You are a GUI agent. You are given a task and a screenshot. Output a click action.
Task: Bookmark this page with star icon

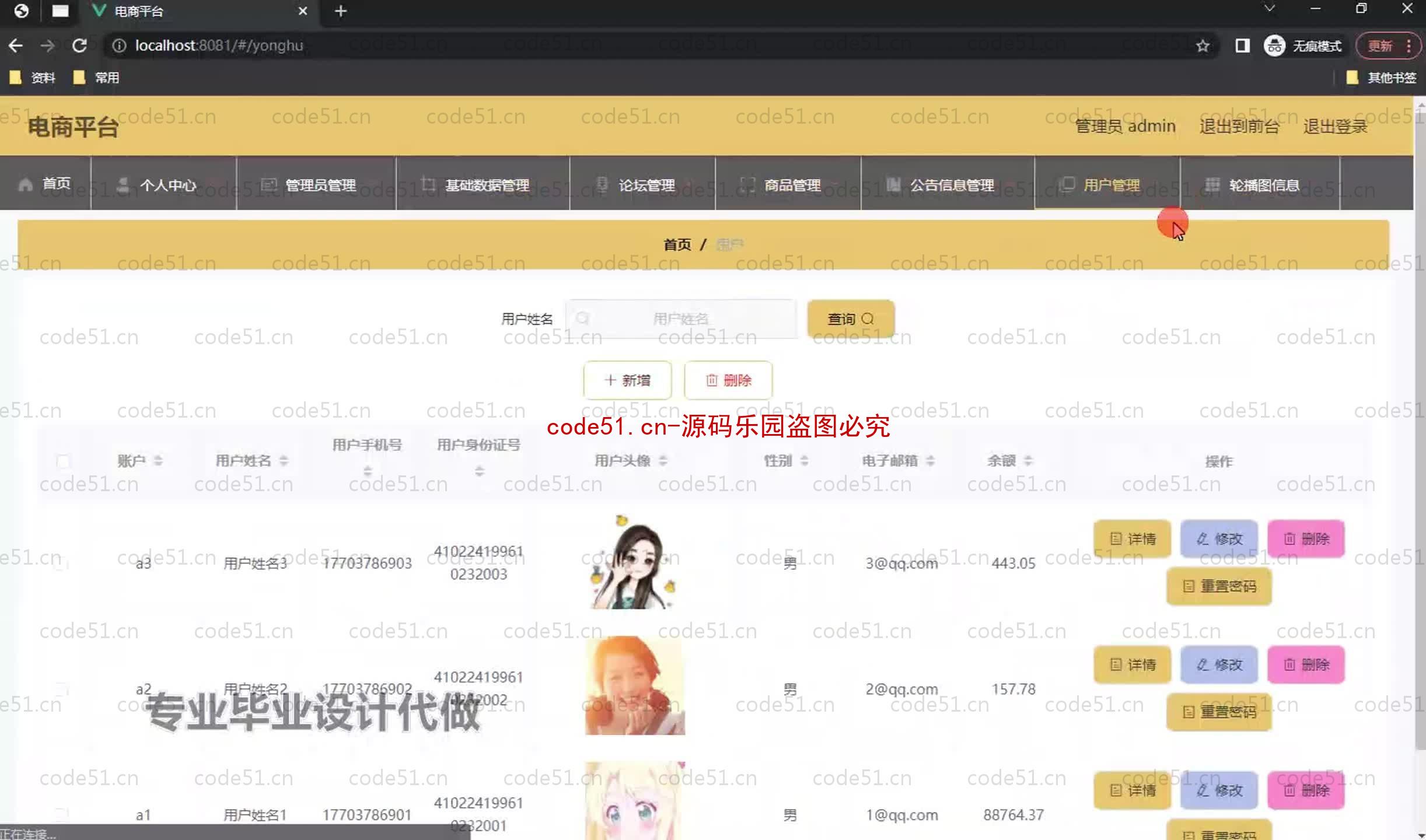(x=1203, y=45)
